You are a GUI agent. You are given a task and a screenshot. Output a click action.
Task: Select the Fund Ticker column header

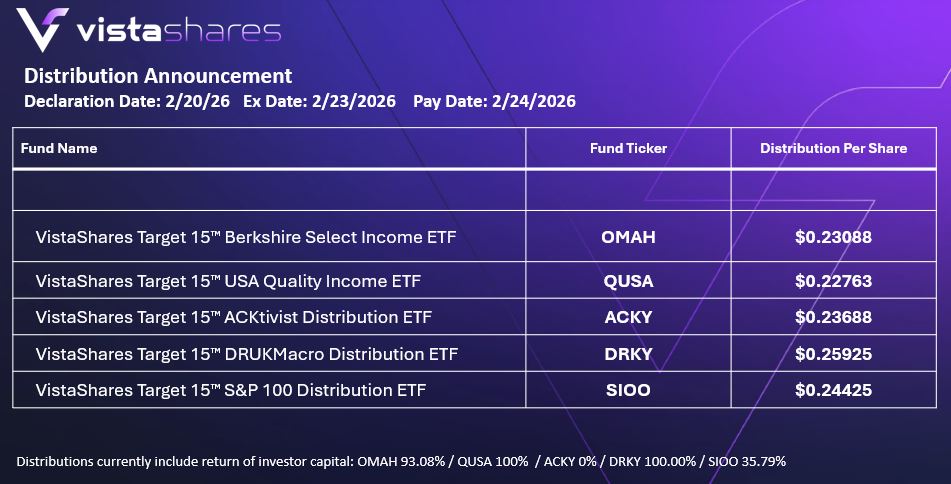tap(628, 148)
